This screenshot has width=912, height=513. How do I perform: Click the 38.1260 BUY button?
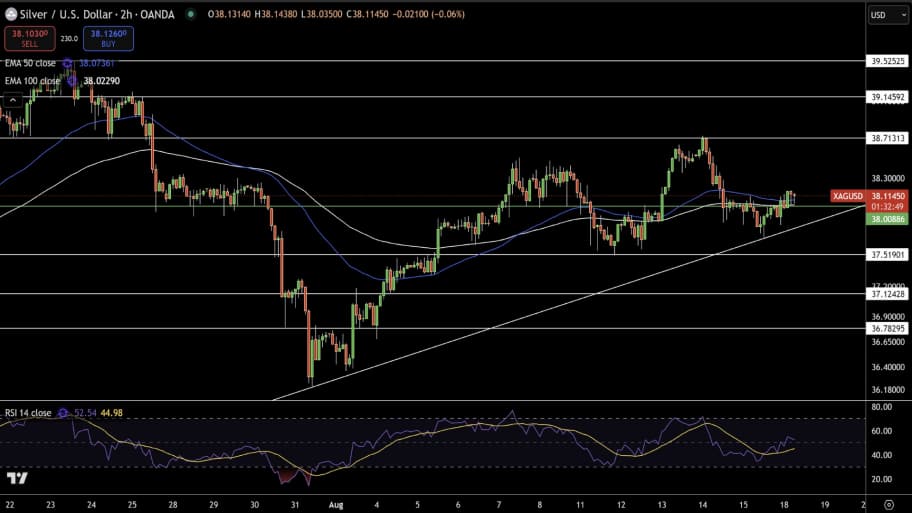click(108, 38)
